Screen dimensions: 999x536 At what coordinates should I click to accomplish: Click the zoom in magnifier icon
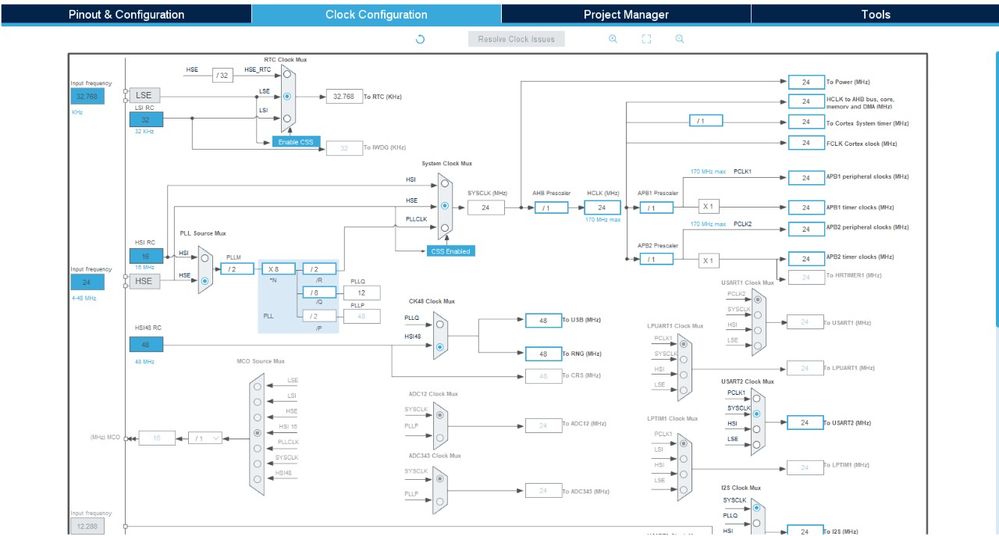613,39
